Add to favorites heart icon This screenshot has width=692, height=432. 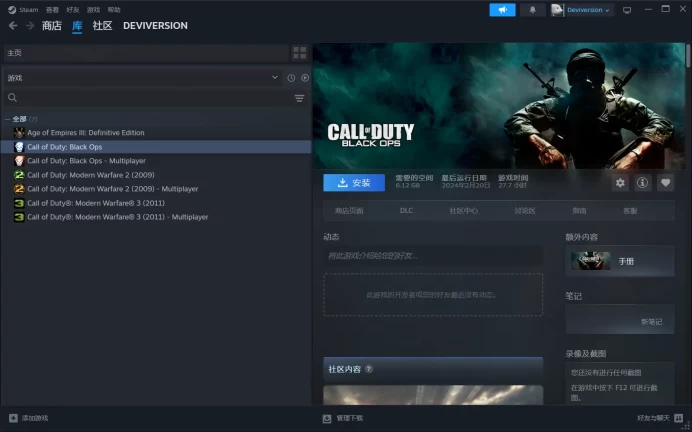(666, 183)
